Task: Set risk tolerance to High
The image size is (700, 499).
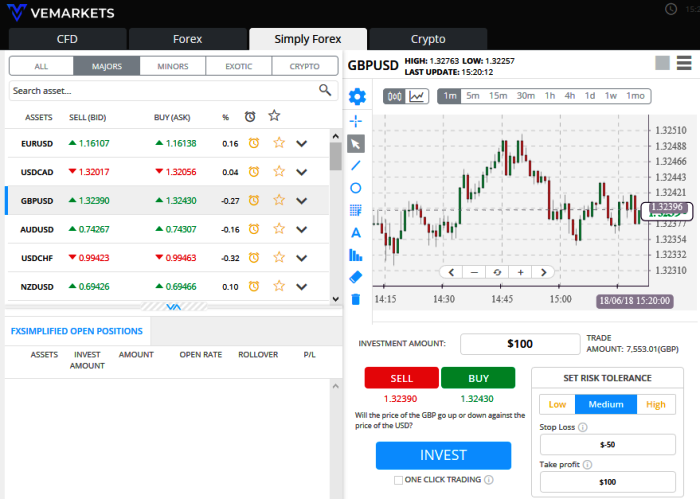Action: [656, 404]
